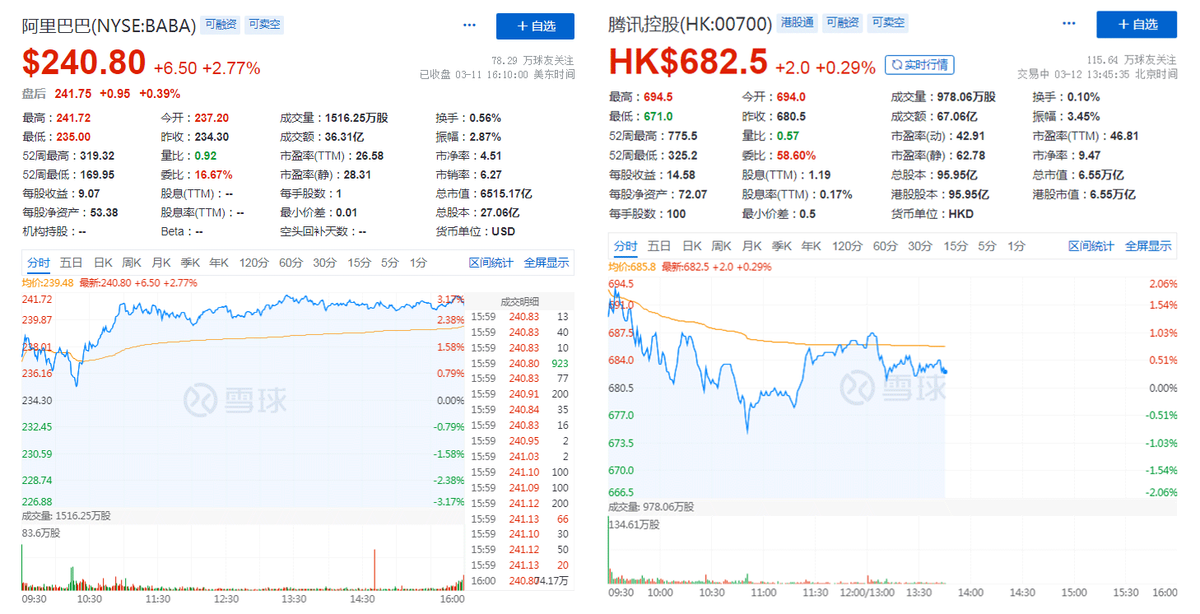Open 区间统计 for the Alibaba chart
Viewport: 1200px width, 614px height.
tap(491, 263)
